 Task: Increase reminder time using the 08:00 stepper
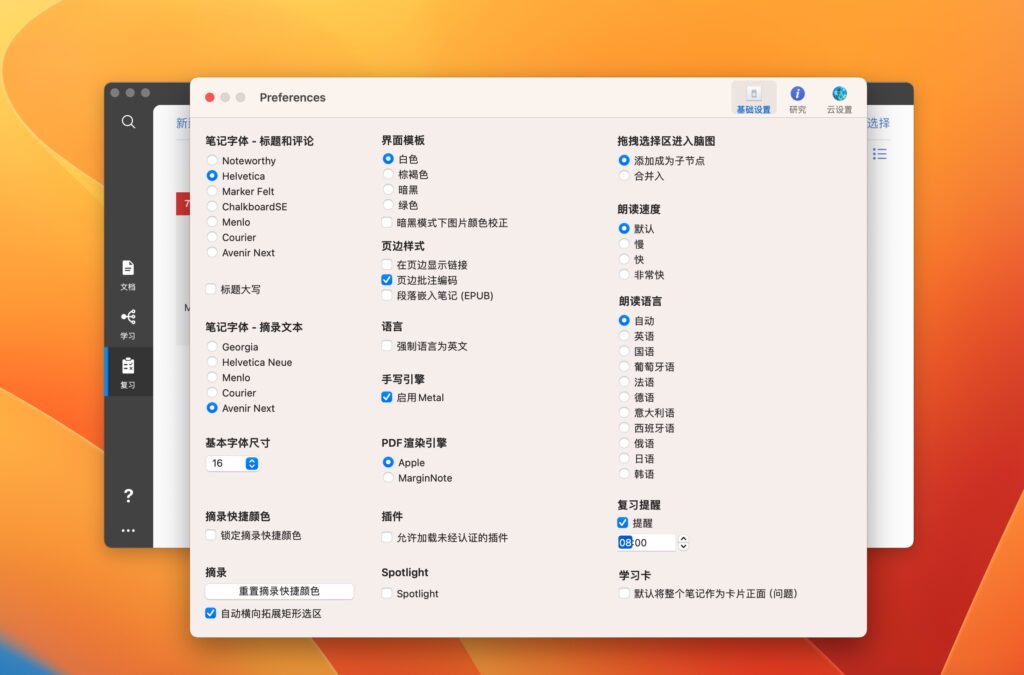(x=683, y=538)
